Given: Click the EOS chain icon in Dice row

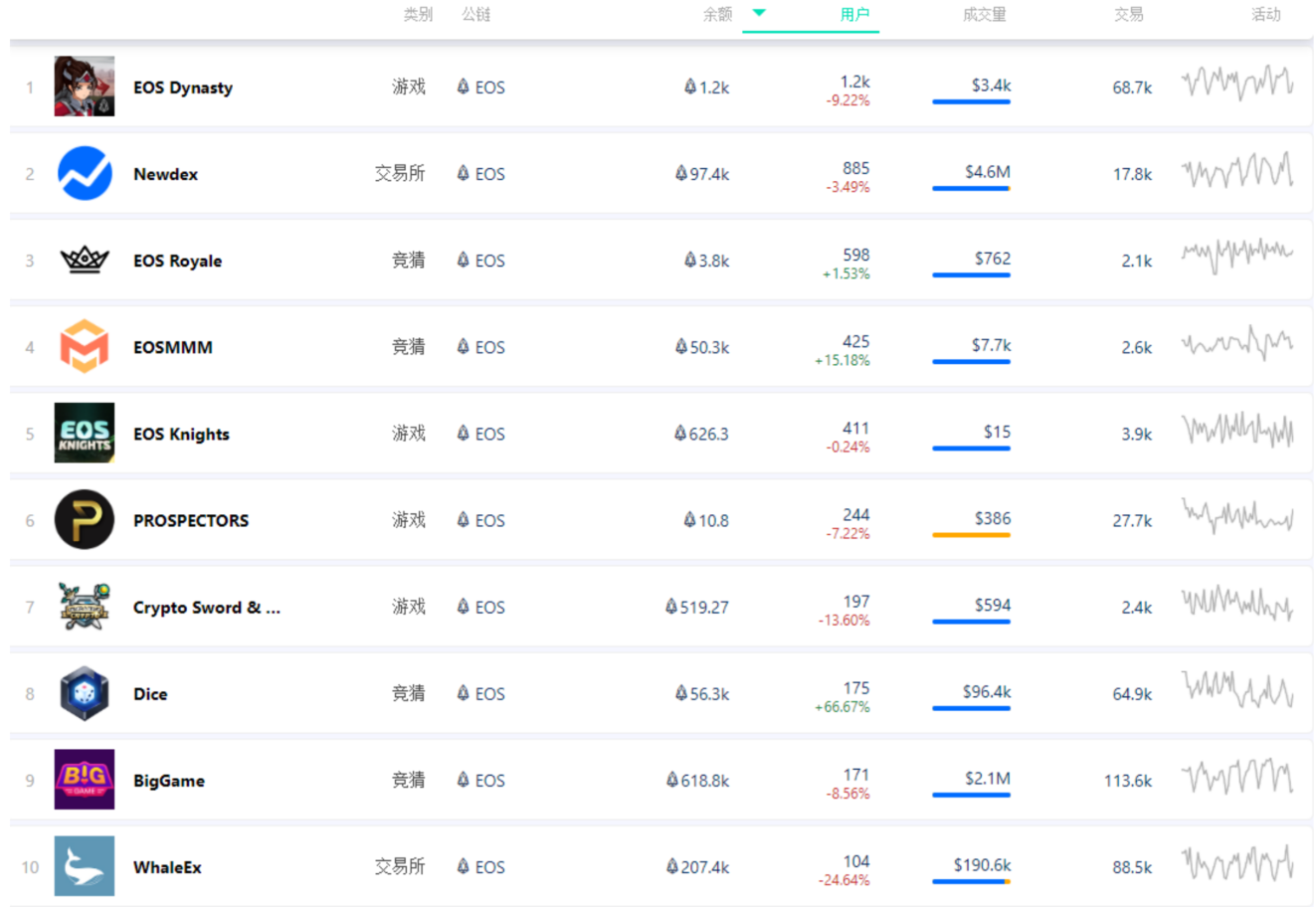Looking at the screenshot, I should coord(463,693).
